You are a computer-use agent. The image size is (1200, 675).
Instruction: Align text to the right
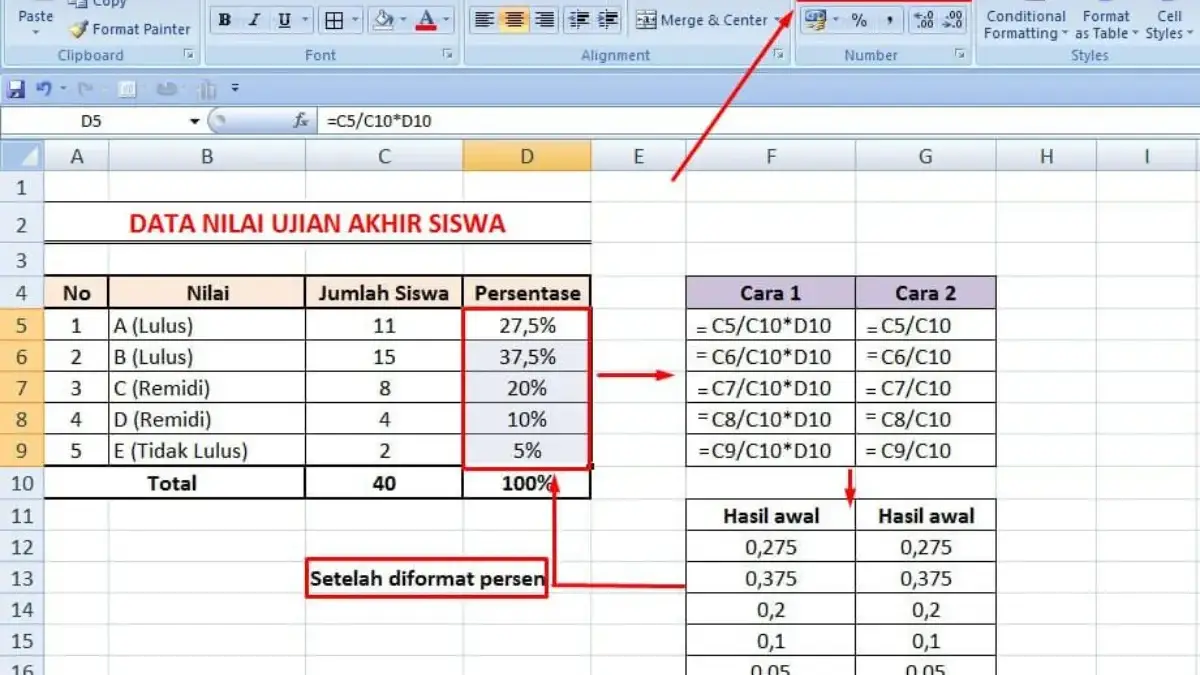(x=544, y=20)
